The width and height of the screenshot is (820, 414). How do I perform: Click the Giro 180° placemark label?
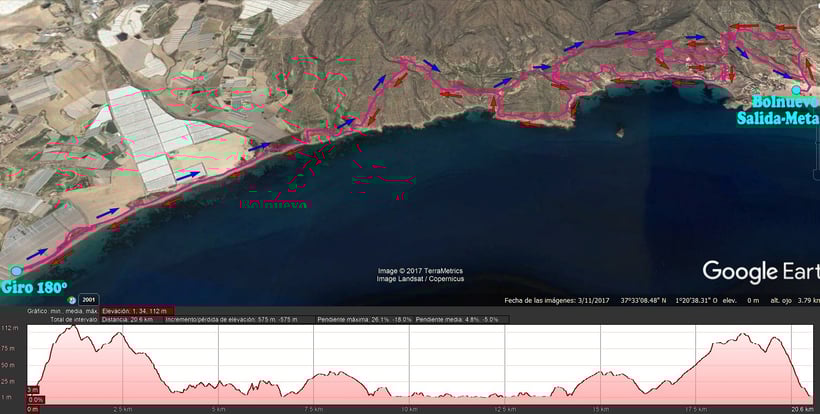[34, 288]
